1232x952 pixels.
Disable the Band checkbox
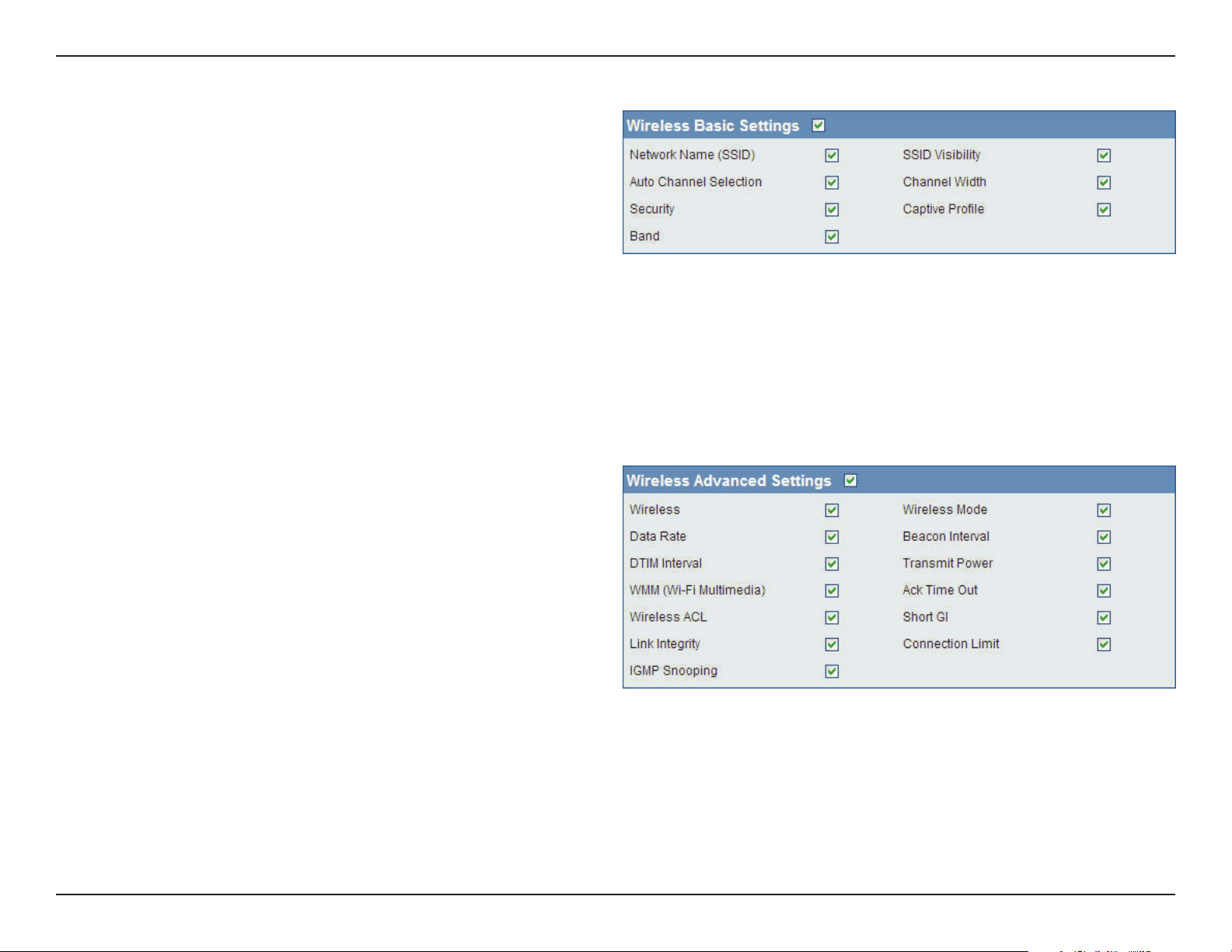832,237
